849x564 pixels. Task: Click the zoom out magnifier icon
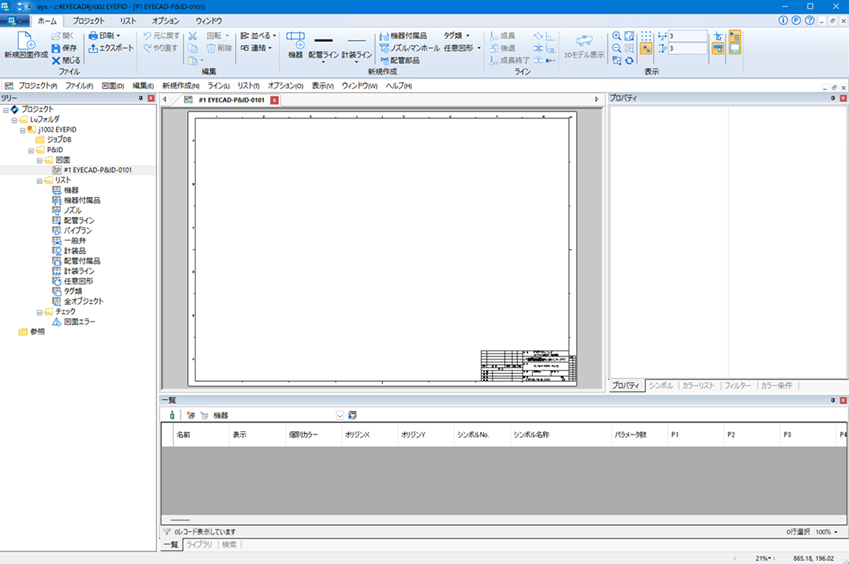click(x=616, y=48)
